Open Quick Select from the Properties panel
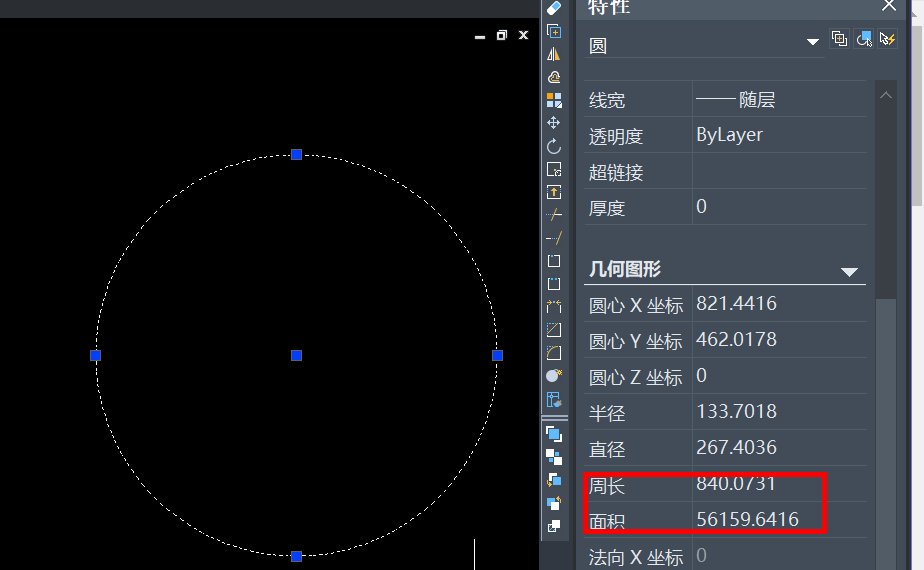This screenshot has width=924, height=570. tap(887, 39)
